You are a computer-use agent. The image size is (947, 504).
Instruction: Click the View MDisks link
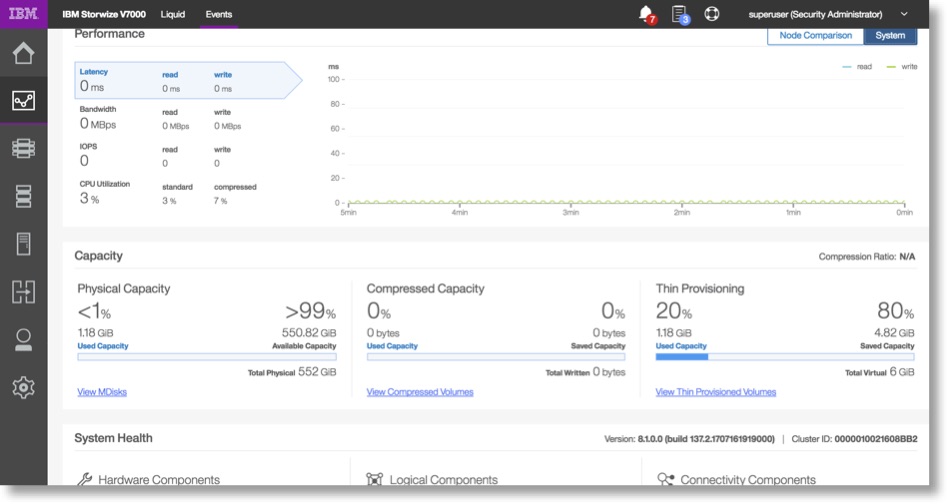pyautogui.click(x=102, y=392)
